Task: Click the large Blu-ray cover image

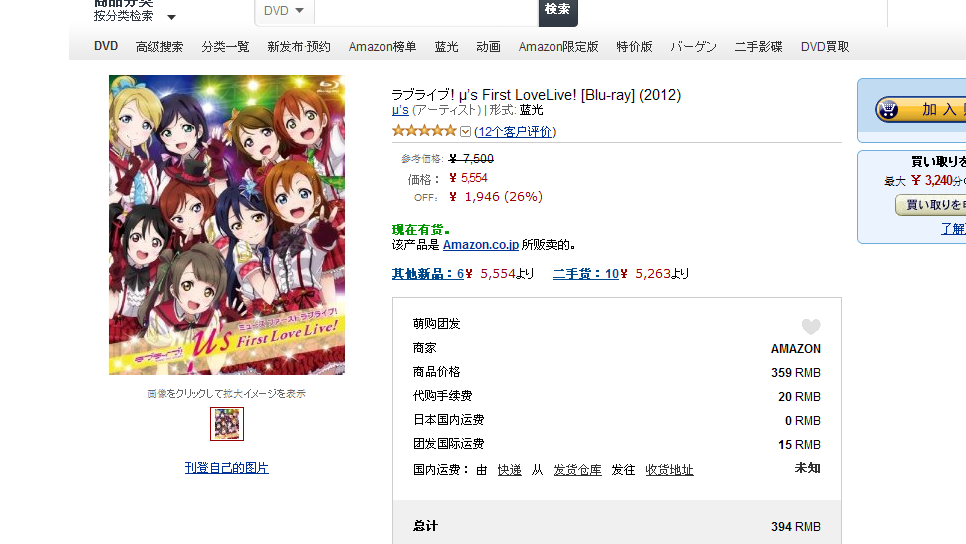Action: (227, 225)
